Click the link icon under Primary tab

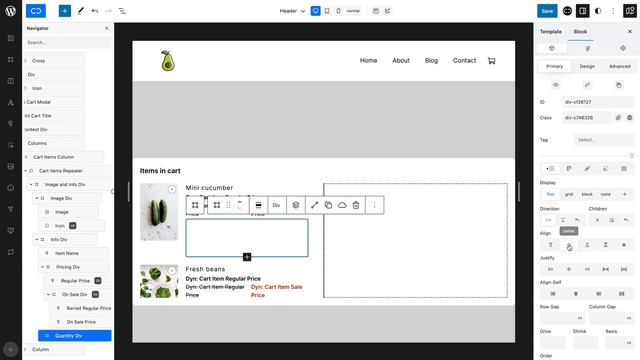(587, 85)
